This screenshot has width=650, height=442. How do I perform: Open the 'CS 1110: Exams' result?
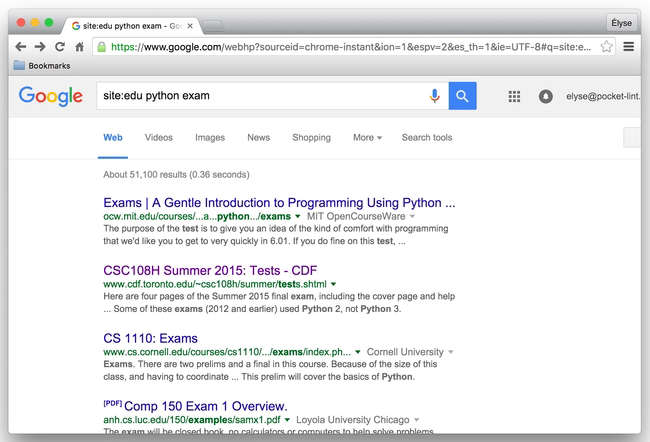pos(150,338)
